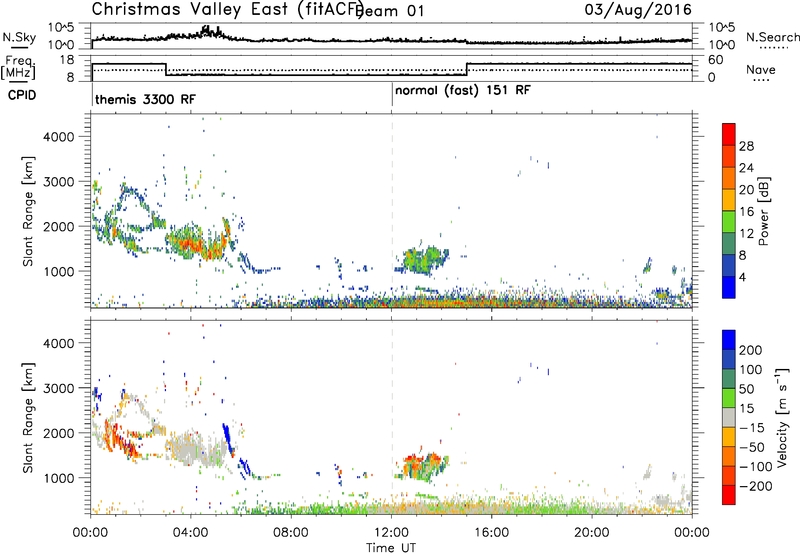
Task: Click 'Slant Range [km]' label of velocity panel
Action: pyautogui.click(x=28, y=417)
